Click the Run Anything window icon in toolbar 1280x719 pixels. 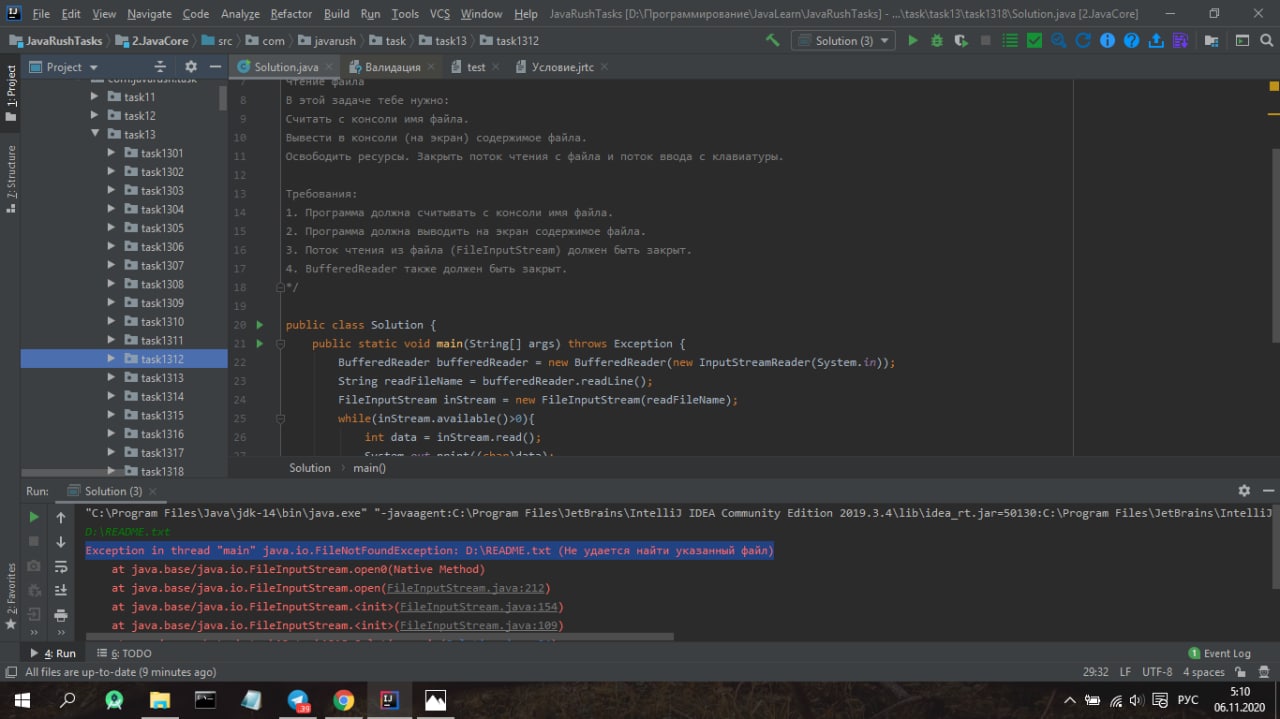[1242, 41]
